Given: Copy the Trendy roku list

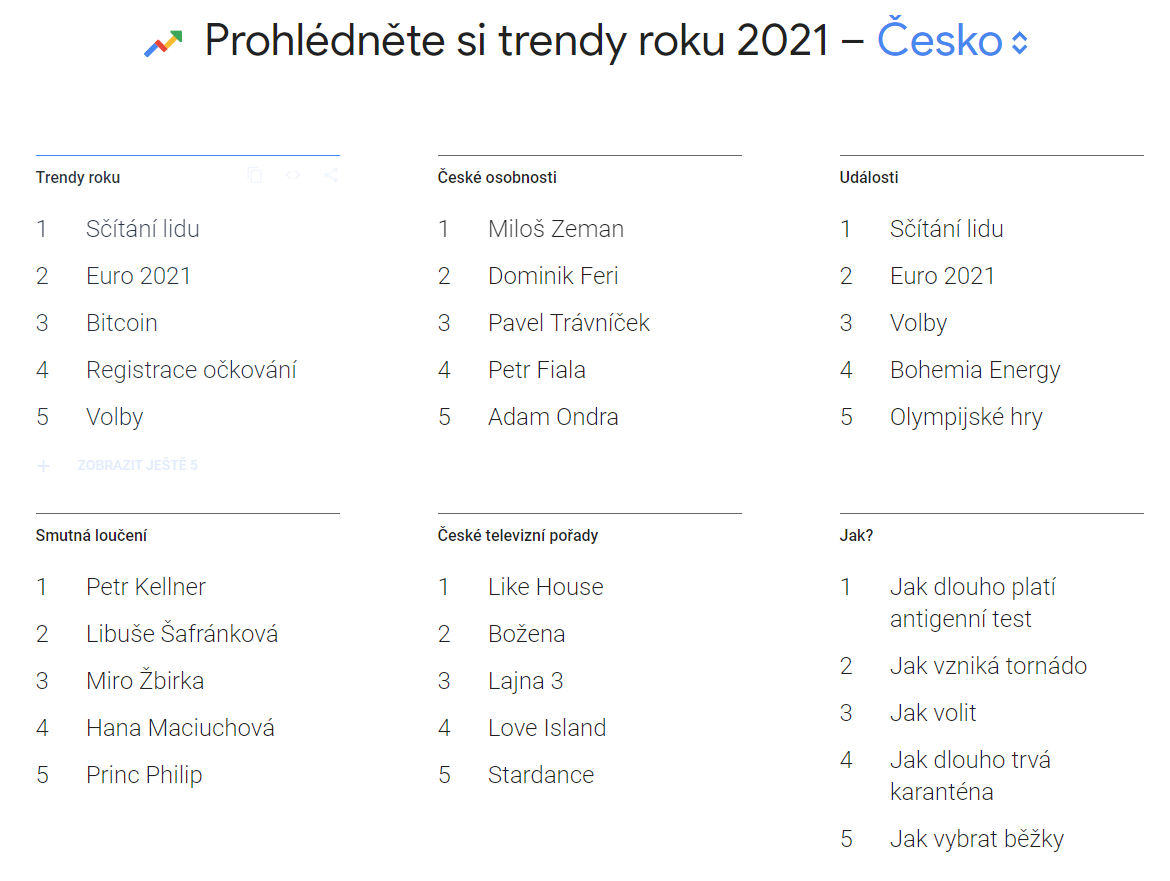Looking at the screenshot, I should (x=255, y=176).
